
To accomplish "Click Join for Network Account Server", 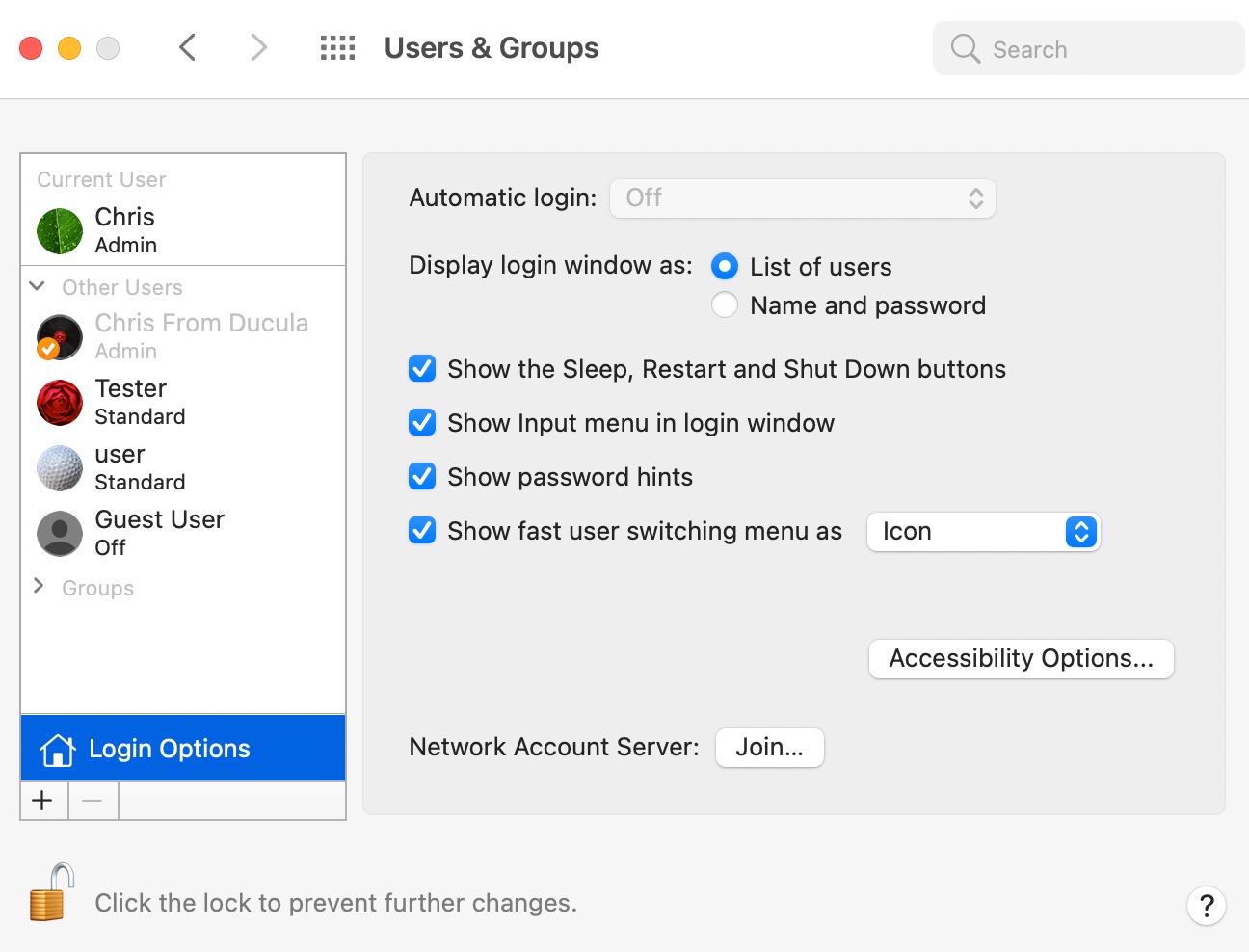I will [x=769, y=748].
